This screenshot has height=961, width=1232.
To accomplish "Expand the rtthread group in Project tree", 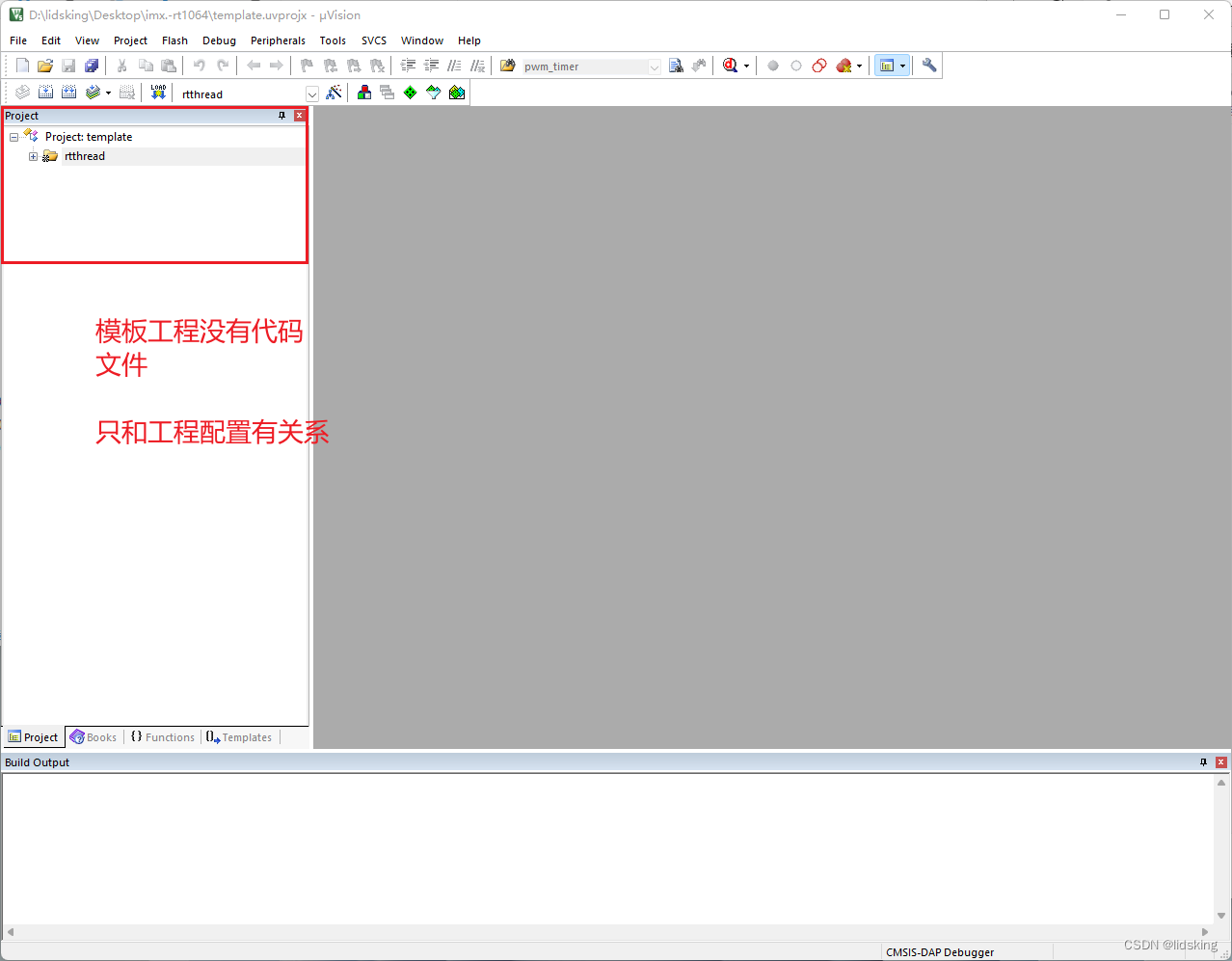I will (x=32, y=155).
